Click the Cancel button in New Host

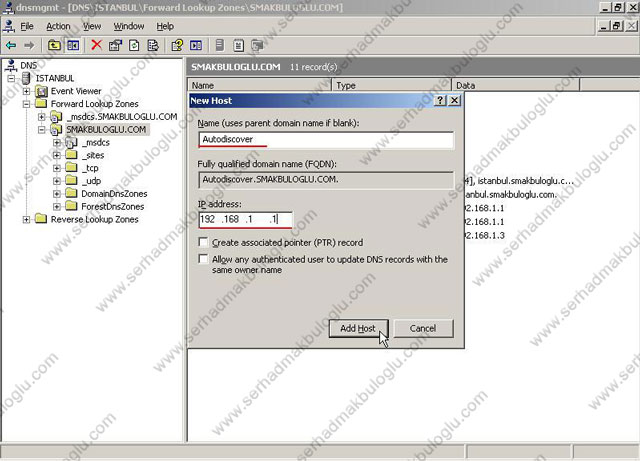[423, 328]
